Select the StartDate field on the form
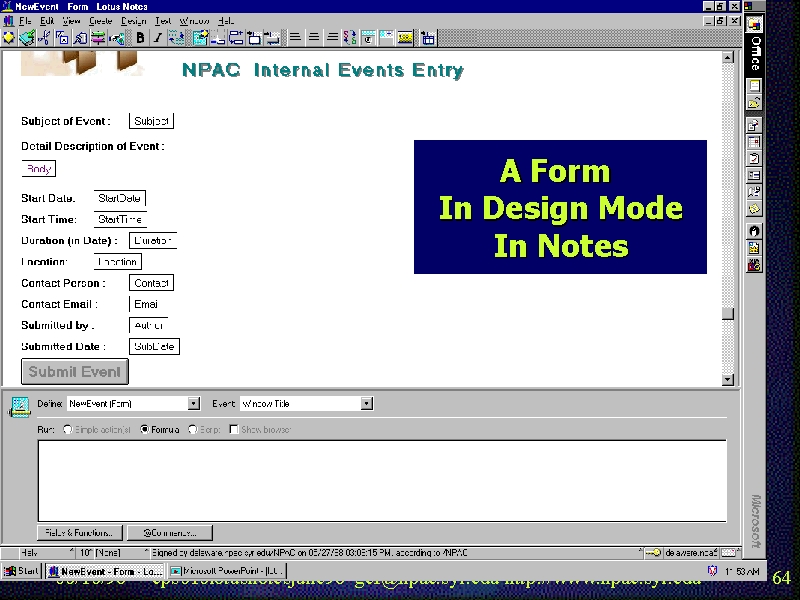The image size is (800, 600). click(x=120, y=198)
